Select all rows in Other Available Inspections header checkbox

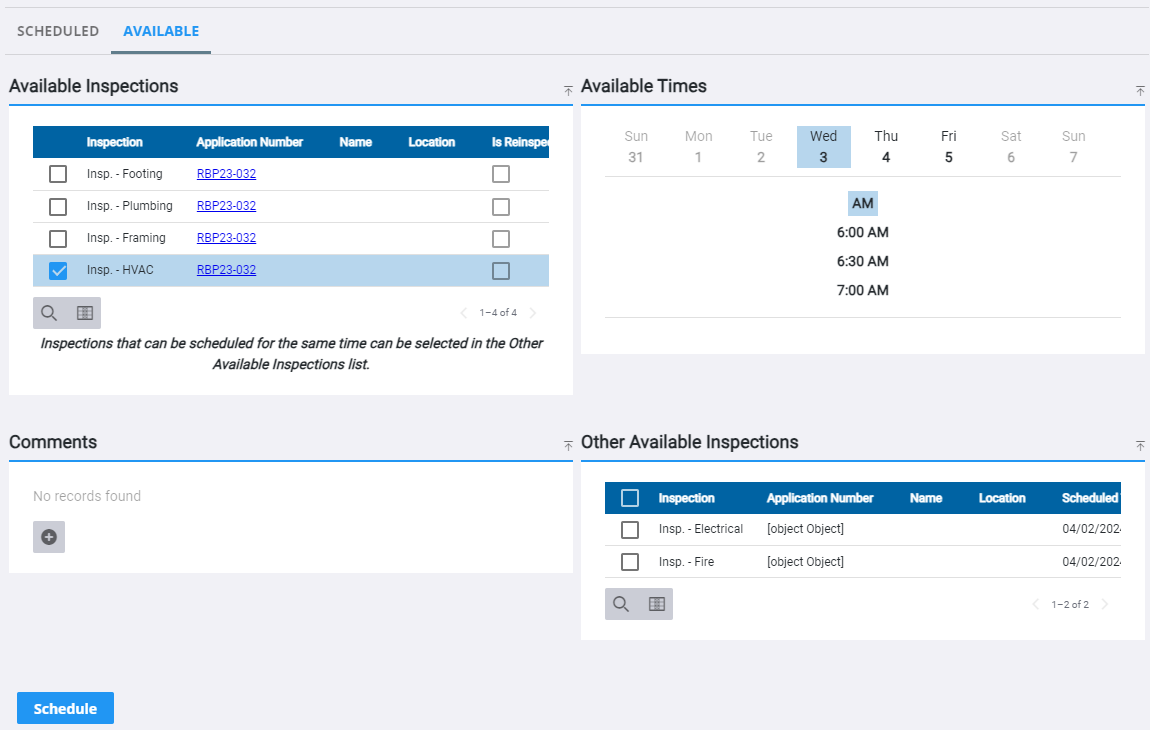[630, 497]
